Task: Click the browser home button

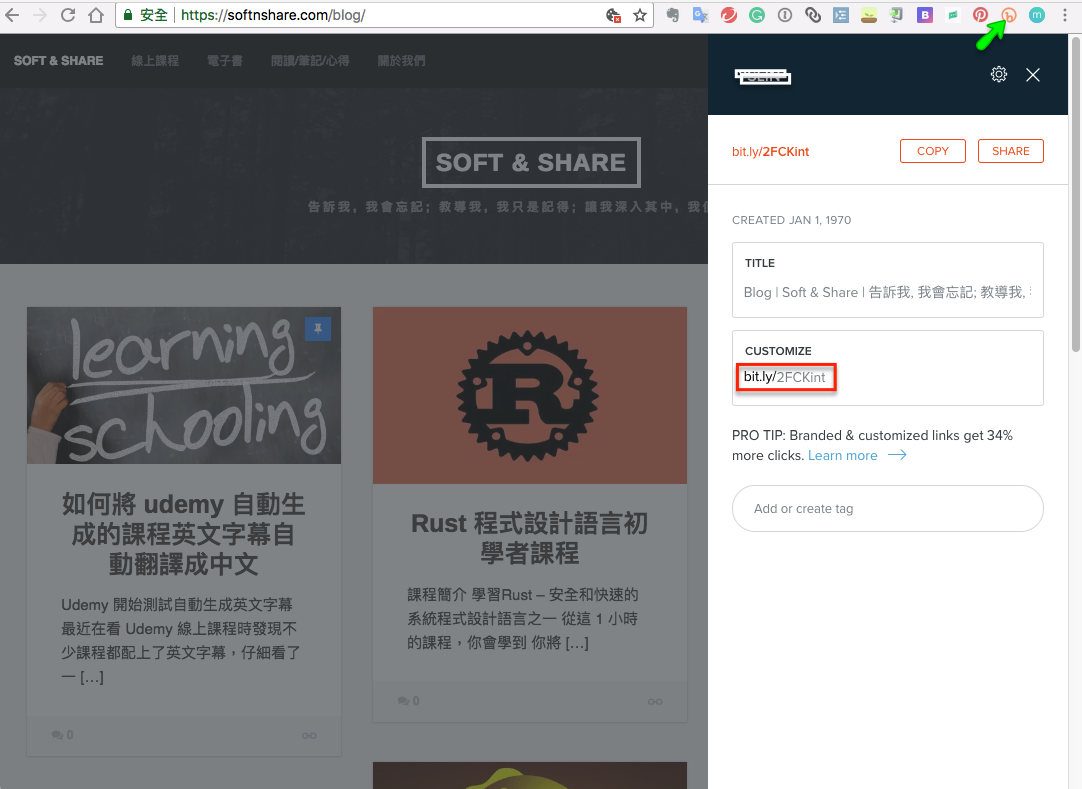Action: (x=95, y=15)
